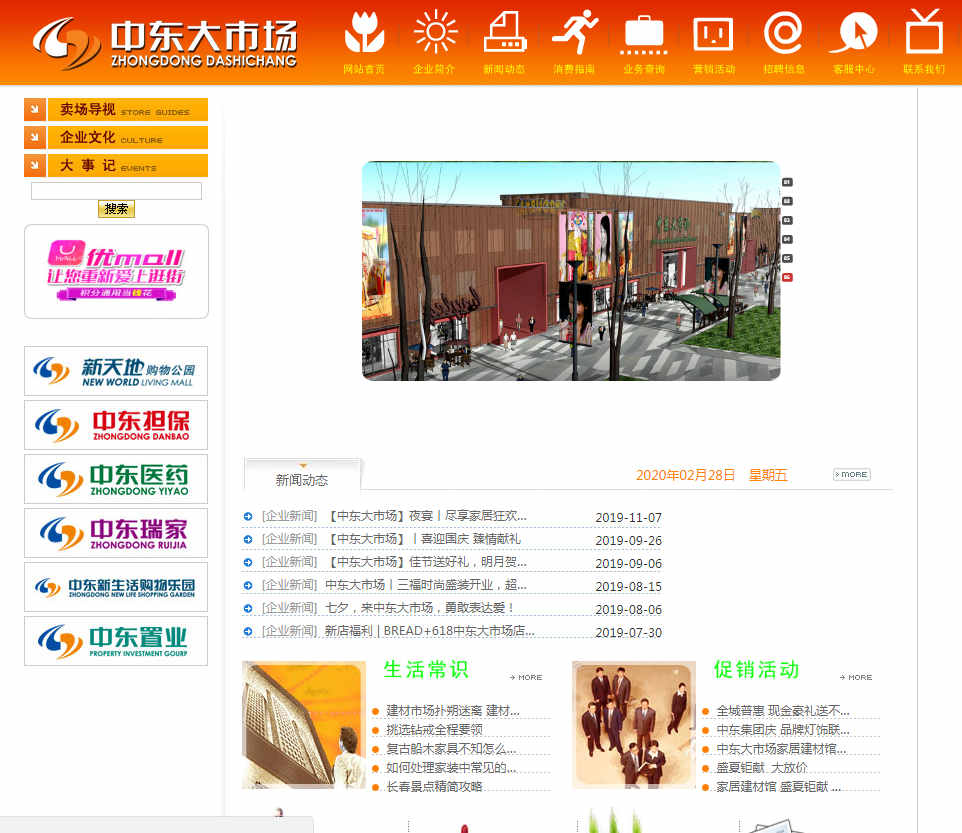The width and height of the screenshot is (962, 833).
Task: Click the arrow icon beside 卖场导视
Action: click(35, 110)
